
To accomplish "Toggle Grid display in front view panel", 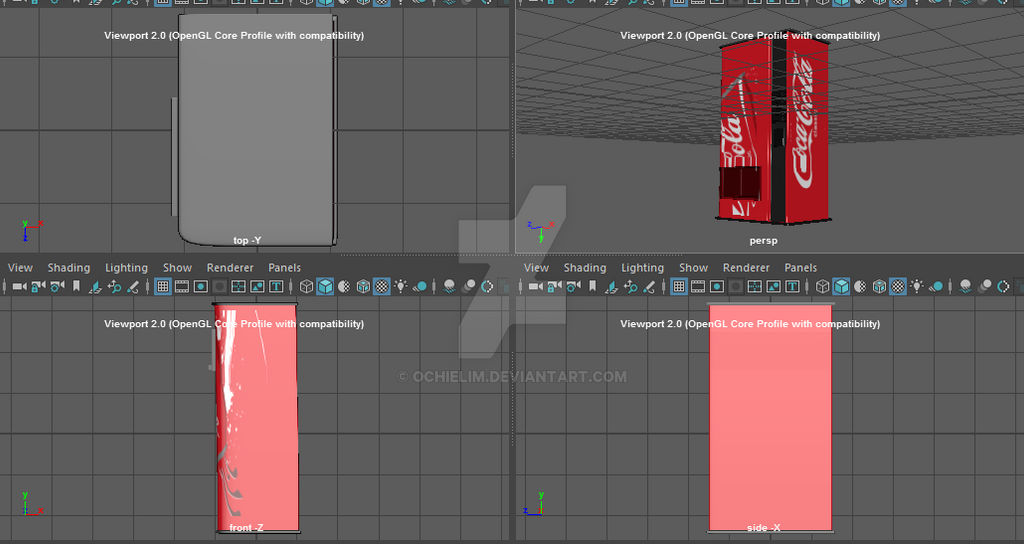I will [x=163, y=286].
